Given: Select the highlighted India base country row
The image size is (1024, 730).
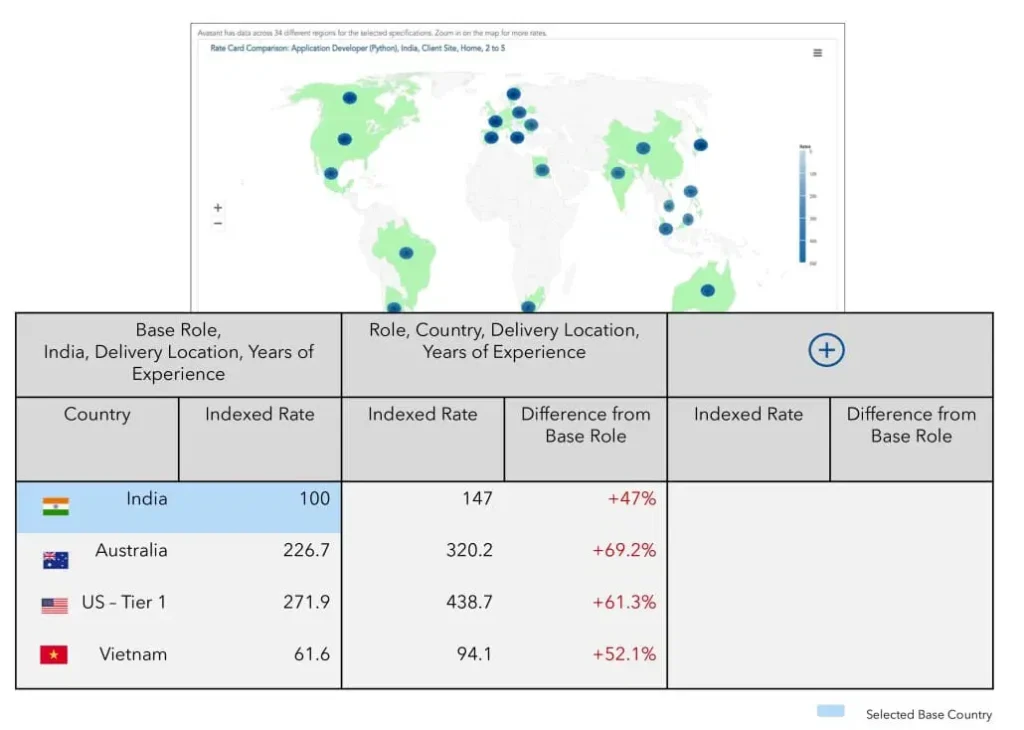Looking at the screenshot, I should coord(178,506).
